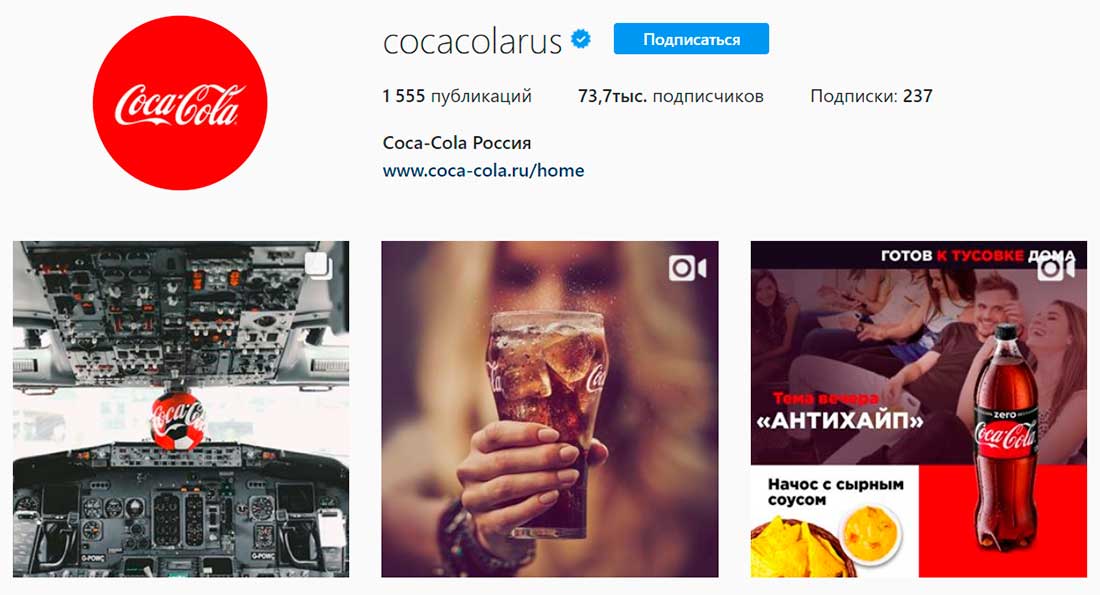Screen dimensions: 1100x595
Task: Click the blue verified badge
Action: (581, 39)
